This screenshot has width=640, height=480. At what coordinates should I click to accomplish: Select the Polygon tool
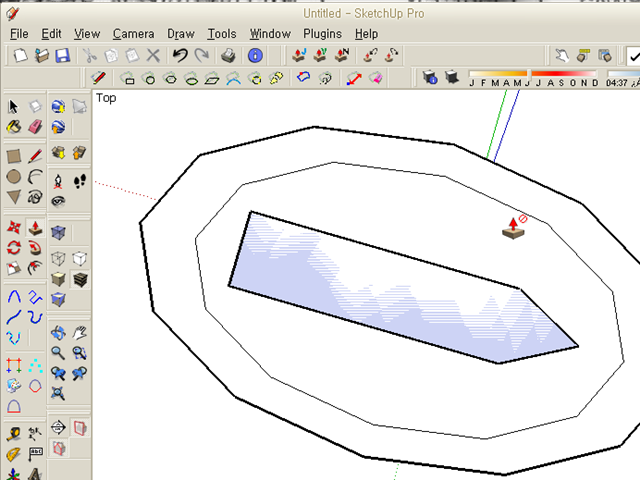pyautogui.click(x=13, y=197)
